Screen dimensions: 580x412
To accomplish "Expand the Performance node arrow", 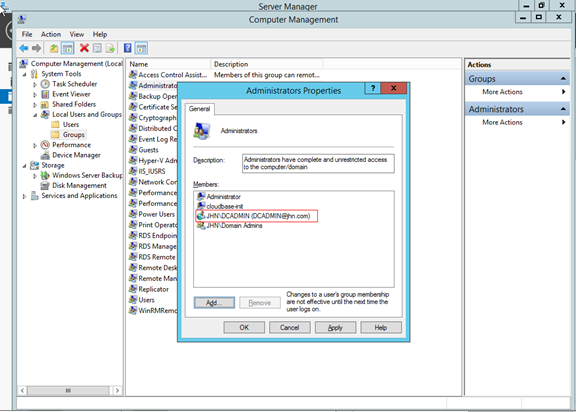I will coord(35,145).
